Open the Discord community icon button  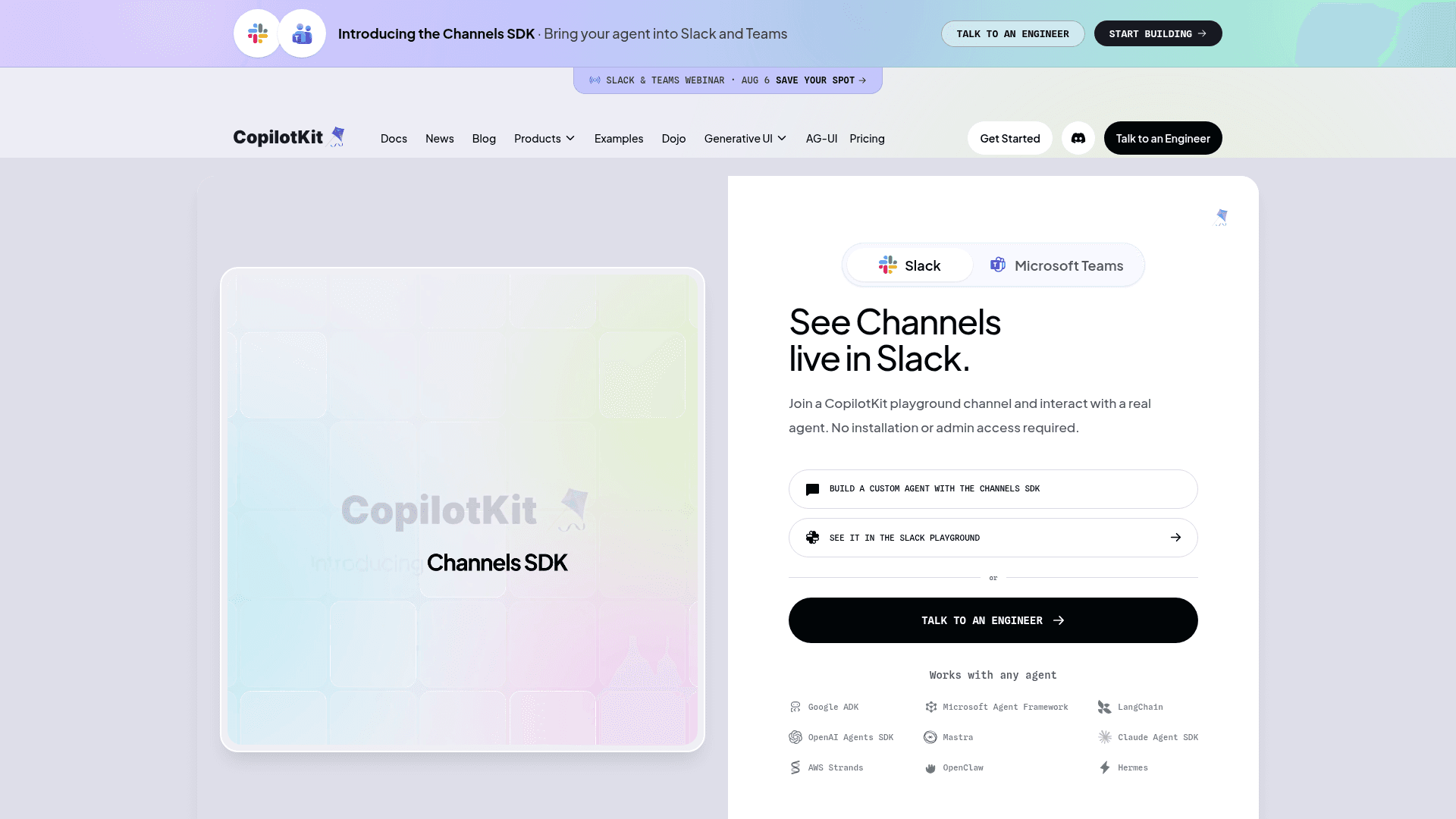1078,138
